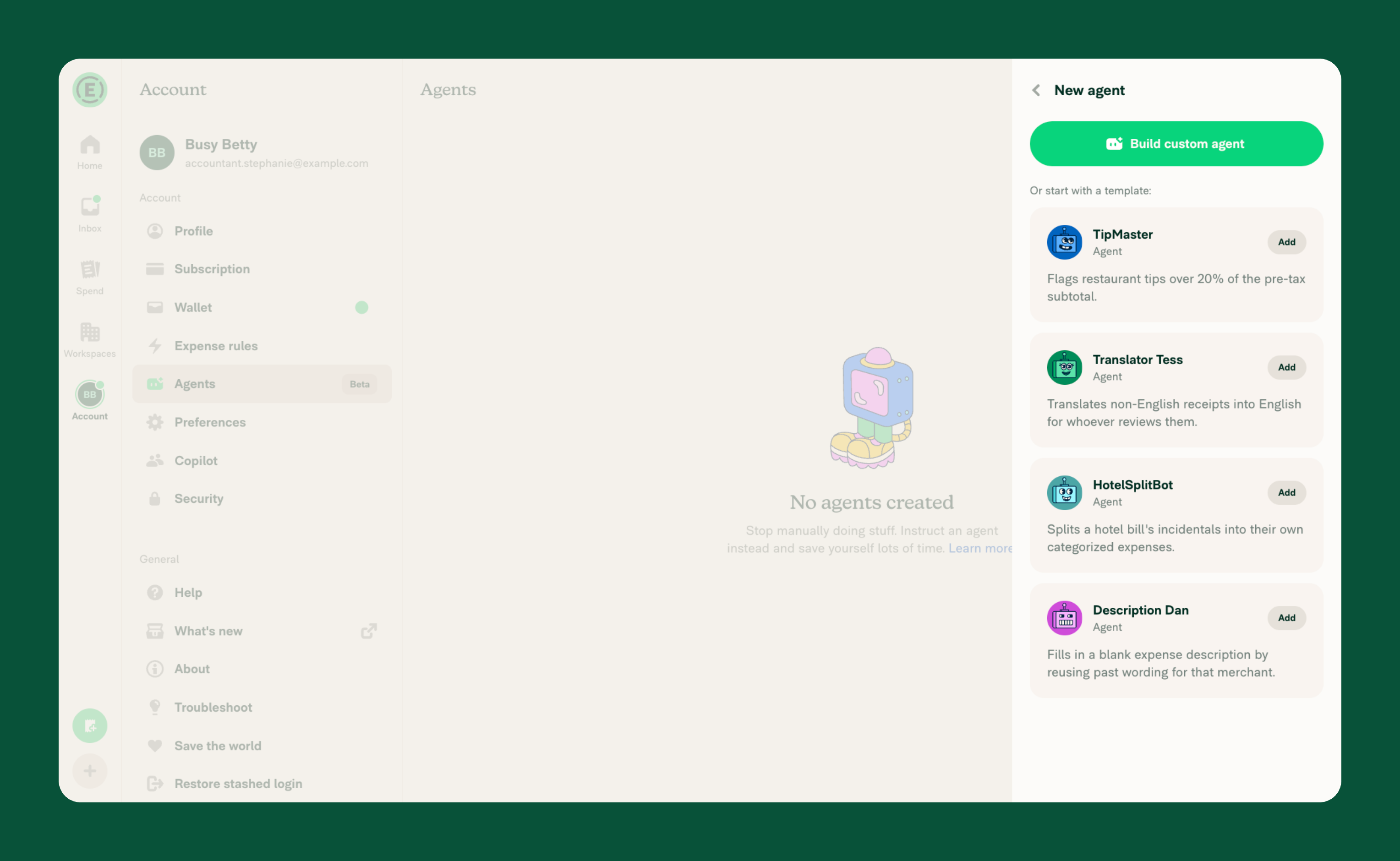Click the 'Or start with a template:' text
1400x861 pixels.
click(x=1090, y=191)
